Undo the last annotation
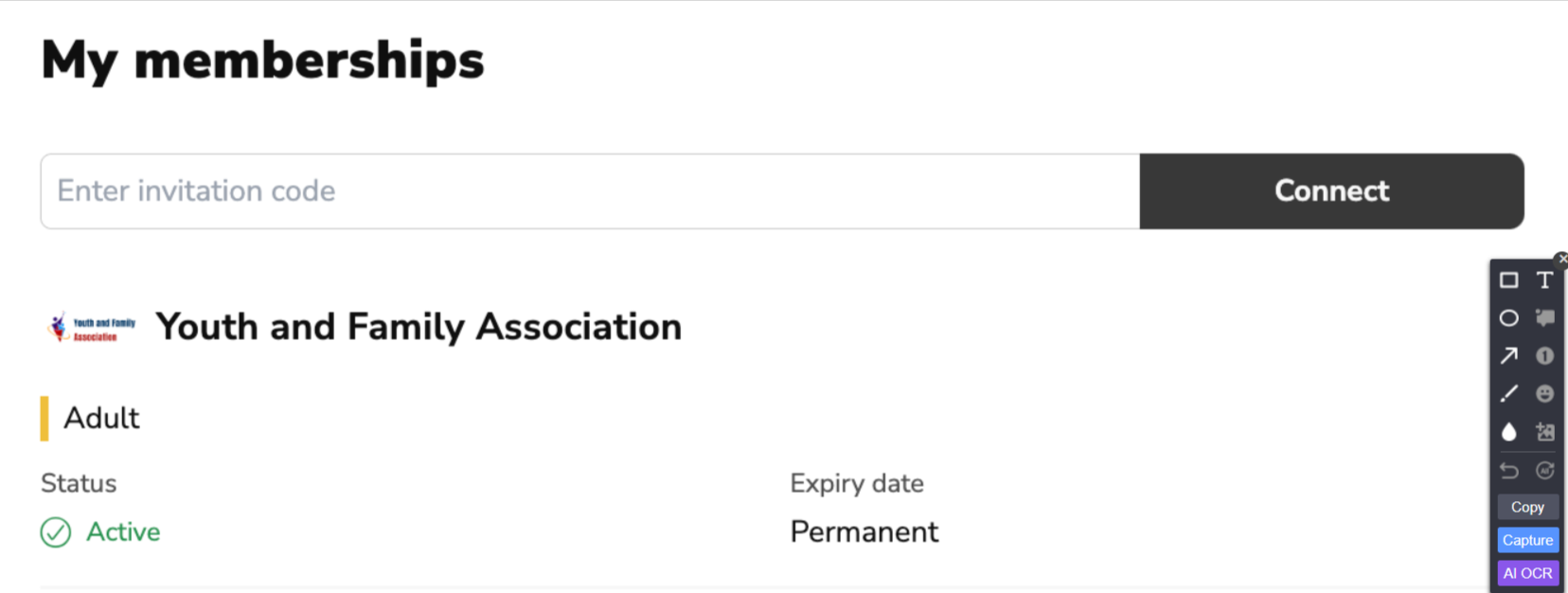The image size is (1568, 593). tap(1509, 471)
